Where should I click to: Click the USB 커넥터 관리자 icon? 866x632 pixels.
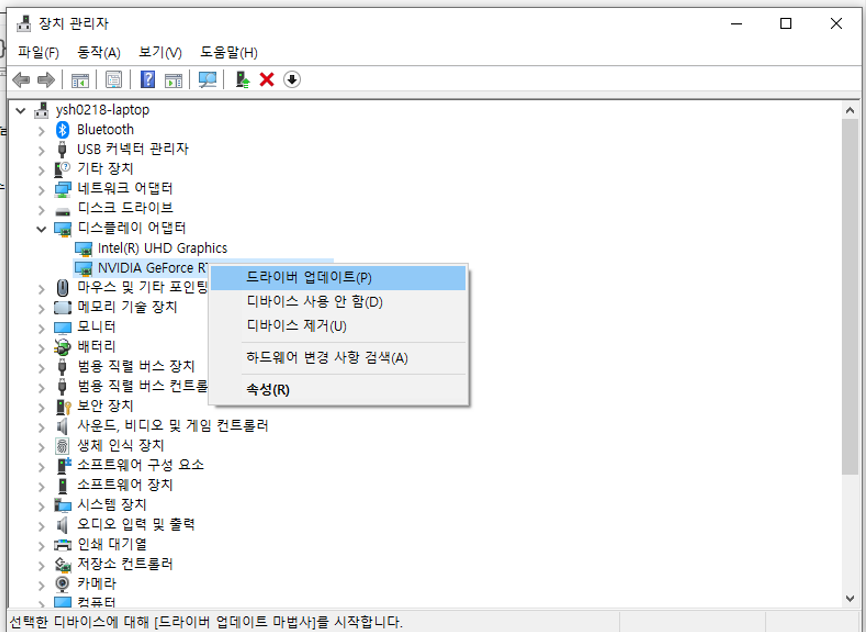click(x=62, y=149)
